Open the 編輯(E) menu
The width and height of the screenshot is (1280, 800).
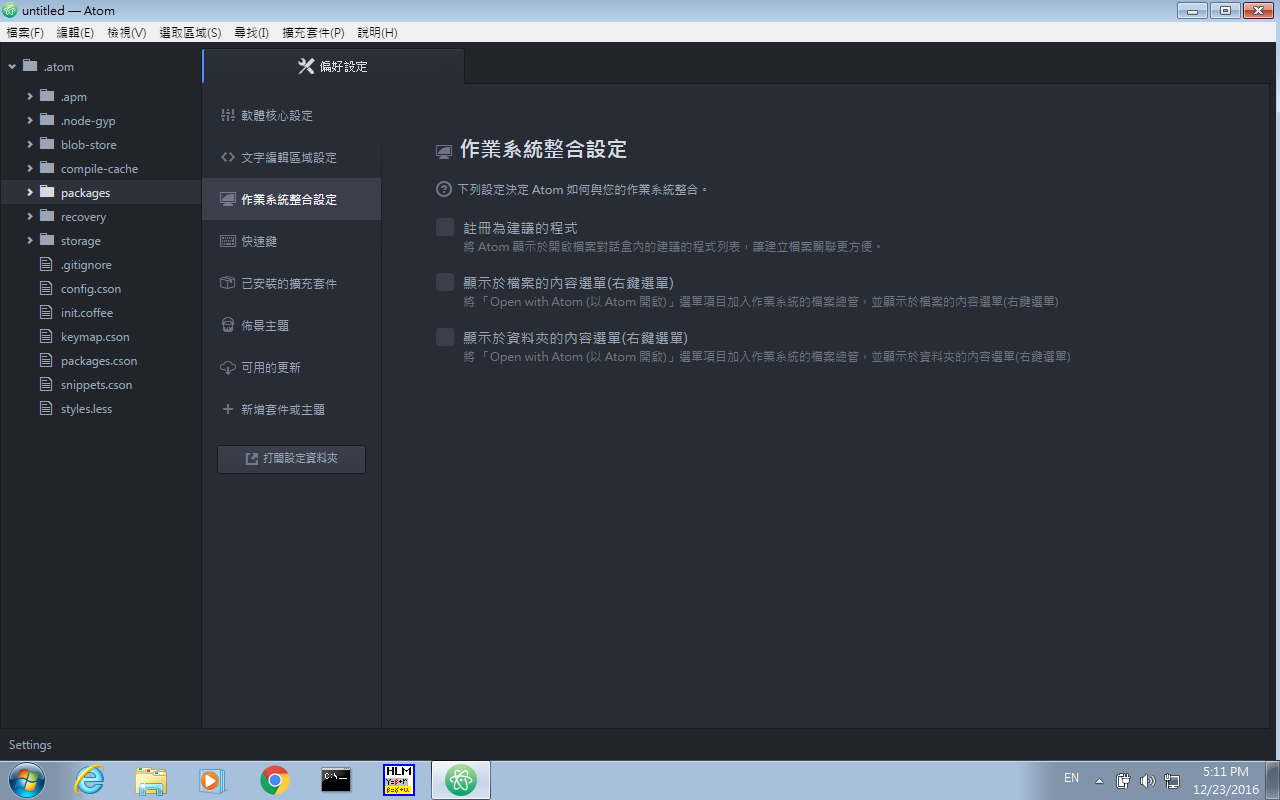point(75,32)
